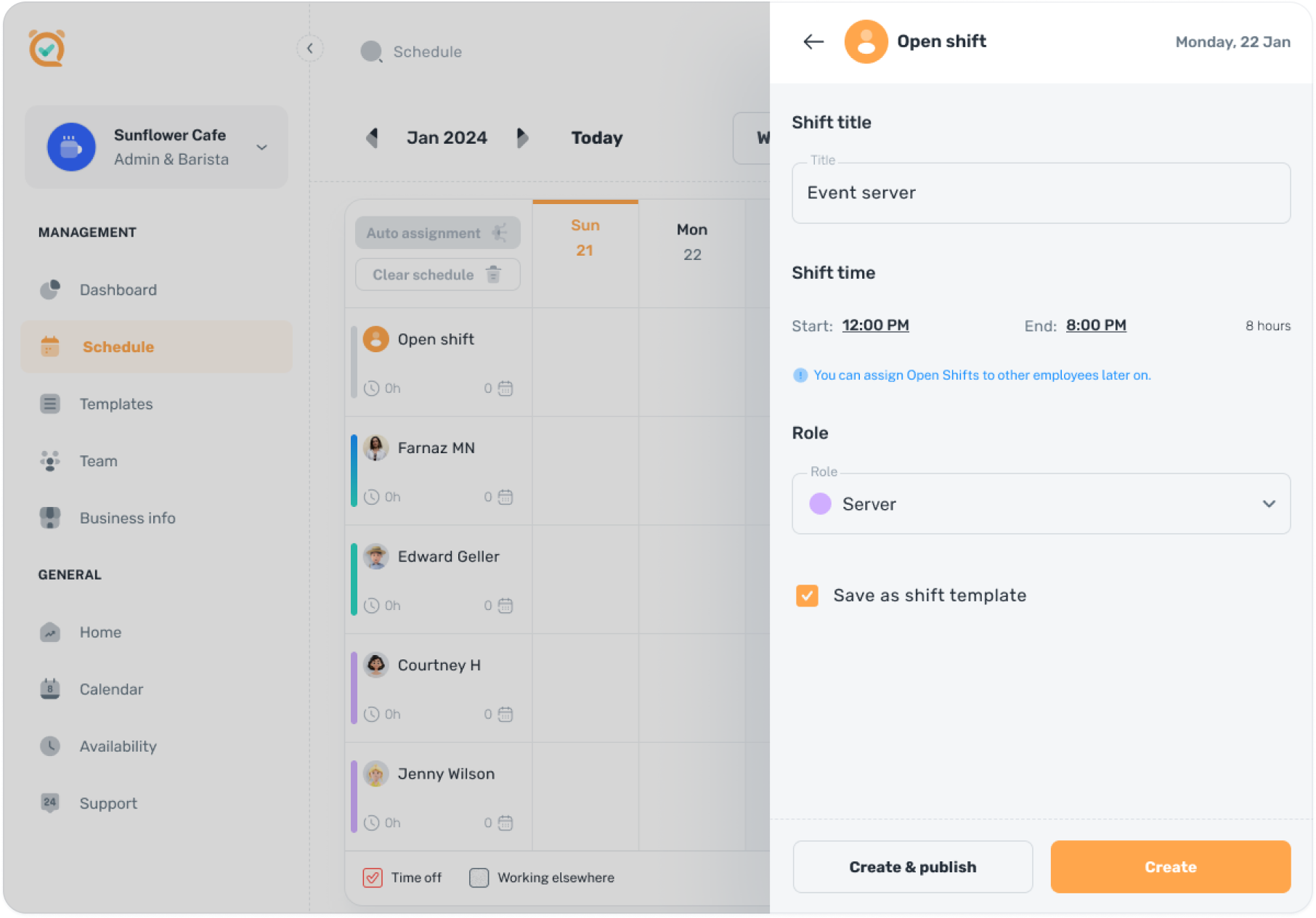The width and height of the screenshot is (1316, 918).
Task: Click the orange Create button
Action: tap(1170, 867)
